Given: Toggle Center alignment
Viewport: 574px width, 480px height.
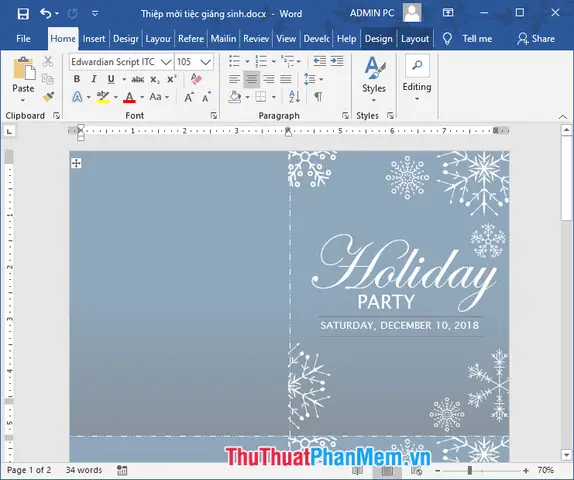Looking at the screenshot, I should point(251,79).
